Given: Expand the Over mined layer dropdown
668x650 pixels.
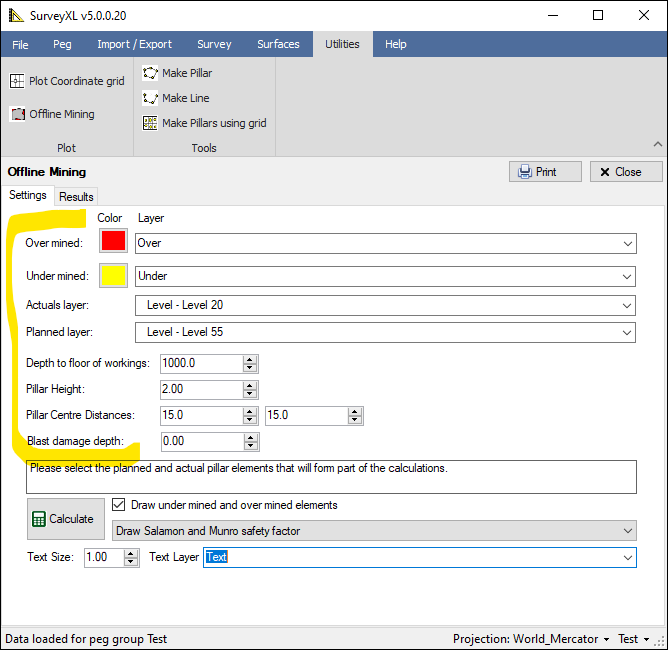Looking at the screenshot, I should [x=627, y=243].
